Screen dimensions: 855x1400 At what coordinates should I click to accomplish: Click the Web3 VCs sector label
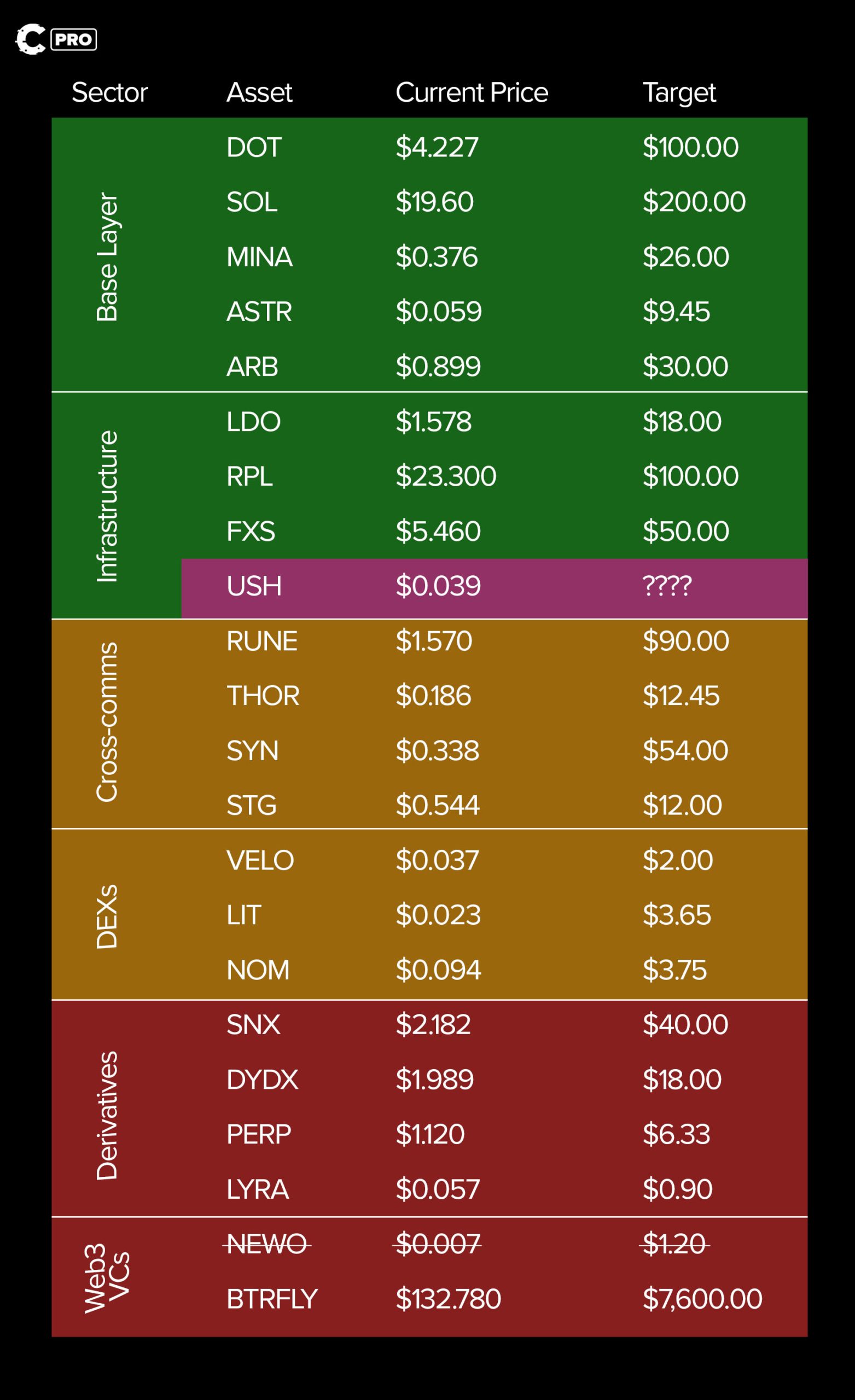coord(107,1279)
